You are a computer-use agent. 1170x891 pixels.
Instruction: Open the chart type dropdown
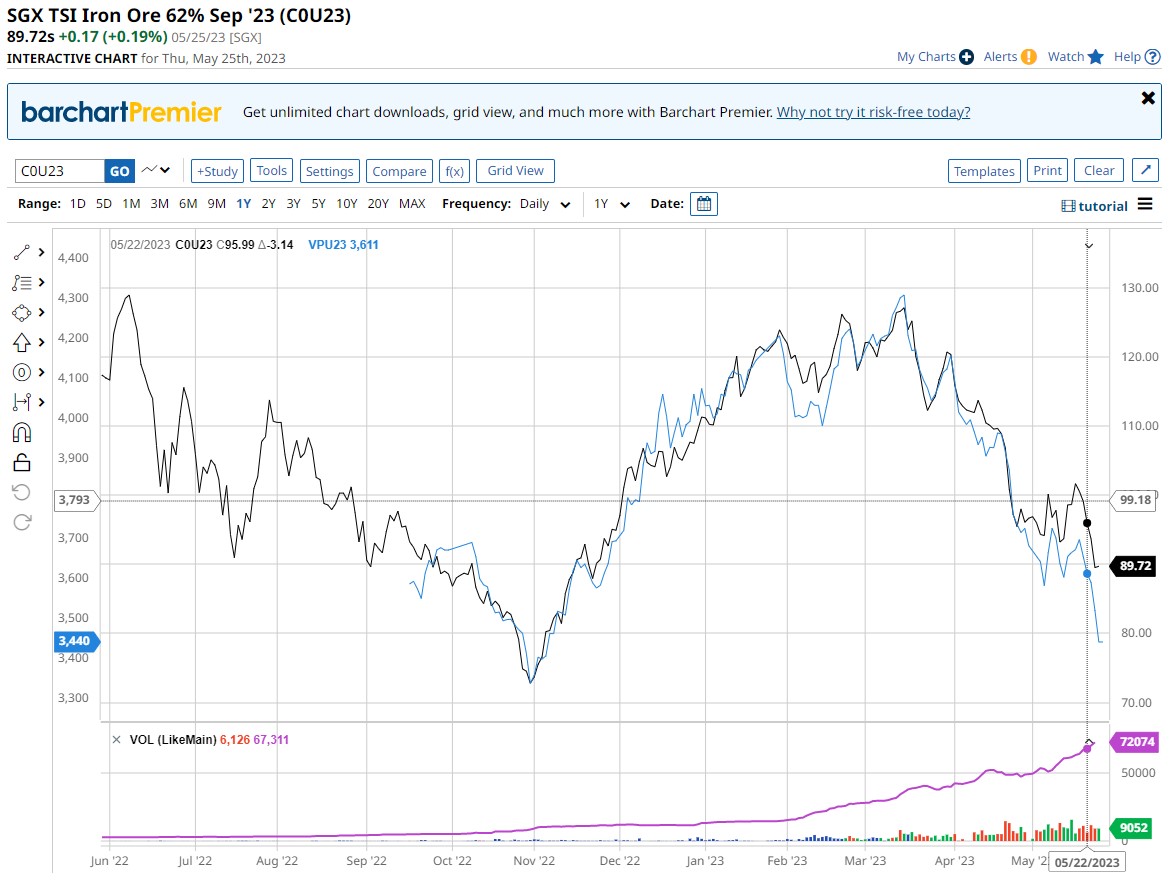[x=156, y=171]
